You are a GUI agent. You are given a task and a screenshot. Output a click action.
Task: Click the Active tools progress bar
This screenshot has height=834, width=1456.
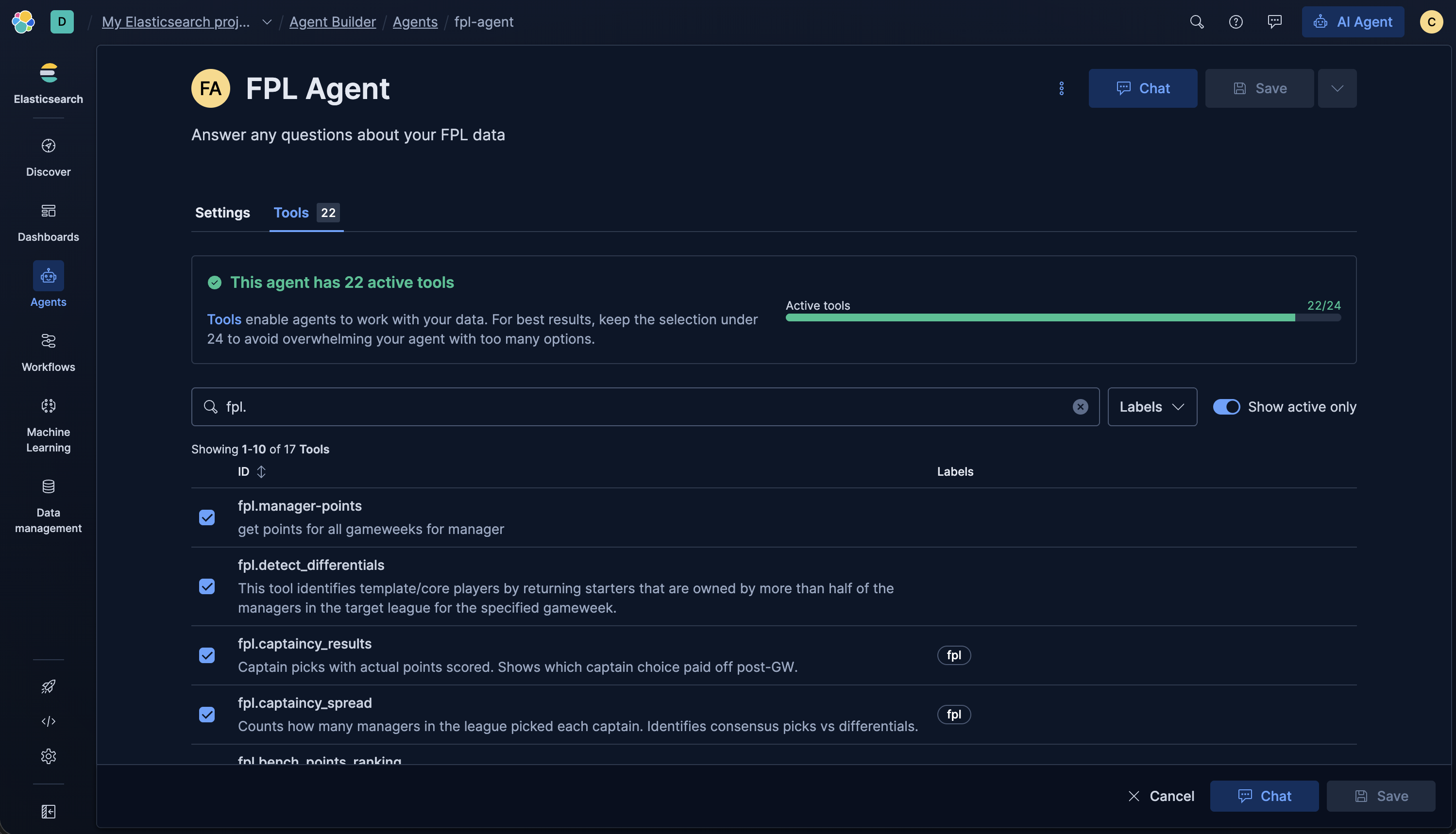[x=1062, y=317]
